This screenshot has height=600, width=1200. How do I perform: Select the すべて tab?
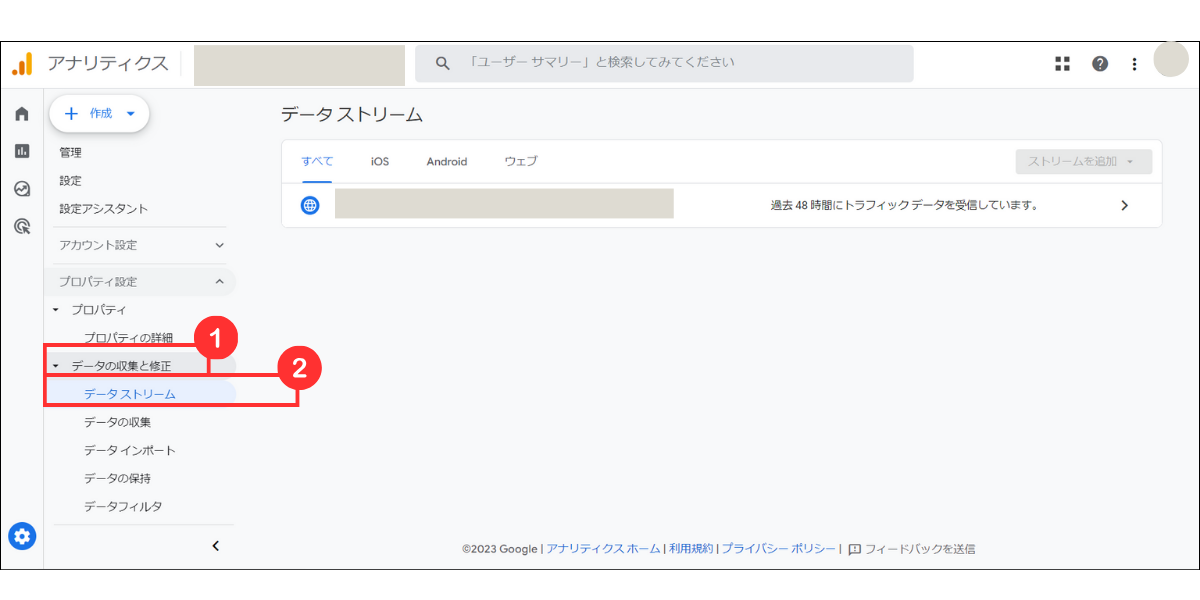click(x=317, y=161)
